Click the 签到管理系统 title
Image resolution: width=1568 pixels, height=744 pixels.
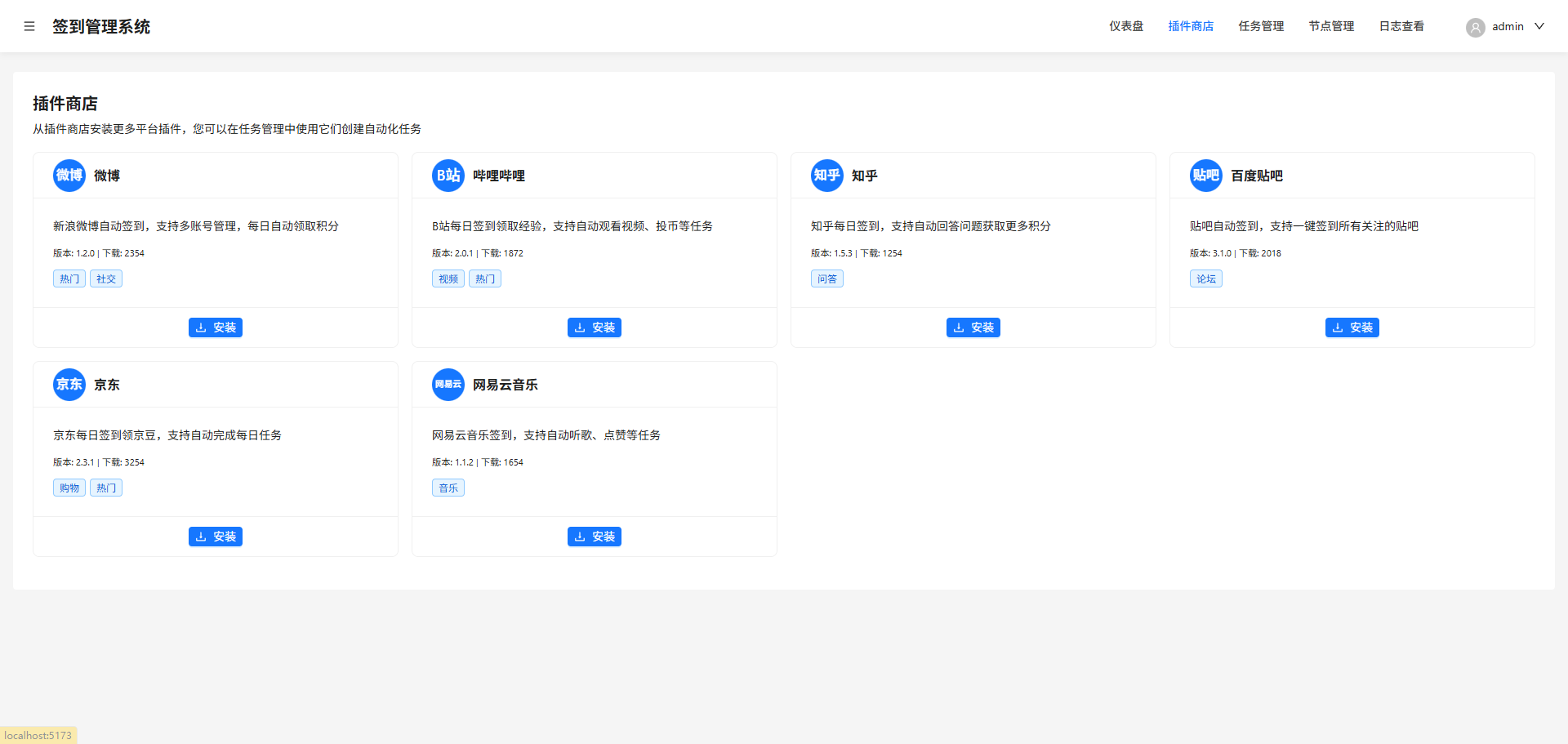pyautogui.click(x=101, y=26)
